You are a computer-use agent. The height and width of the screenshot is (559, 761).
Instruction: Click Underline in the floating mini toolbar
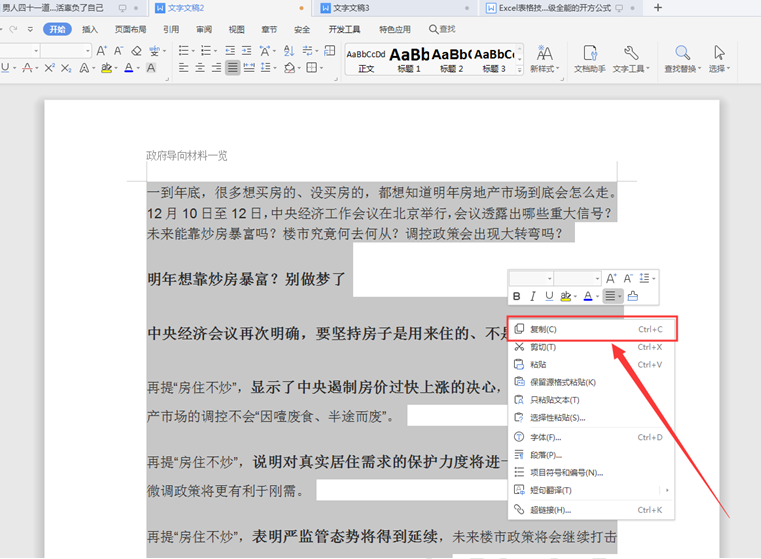pos(549,296)
